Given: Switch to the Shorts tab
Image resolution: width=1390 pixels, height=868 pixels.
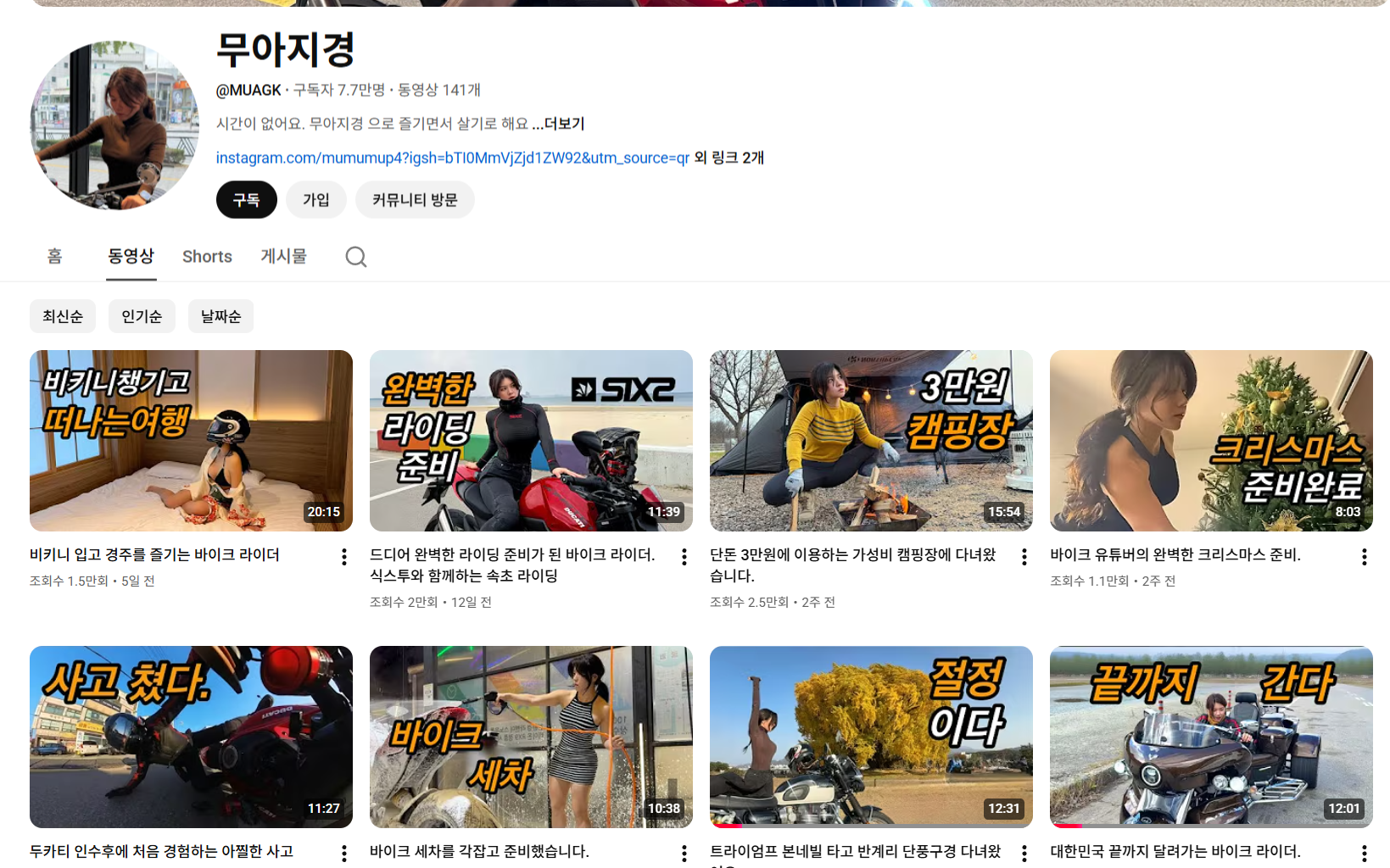Looking at the screenshot, I should point(207,257).
